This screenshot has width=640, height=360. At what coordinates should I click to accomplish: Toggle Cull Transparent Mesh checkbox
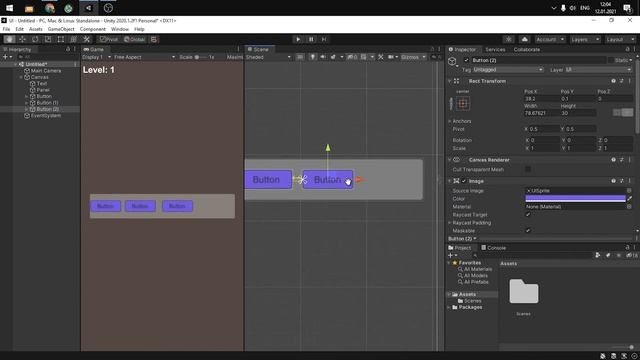click(528, 169)
